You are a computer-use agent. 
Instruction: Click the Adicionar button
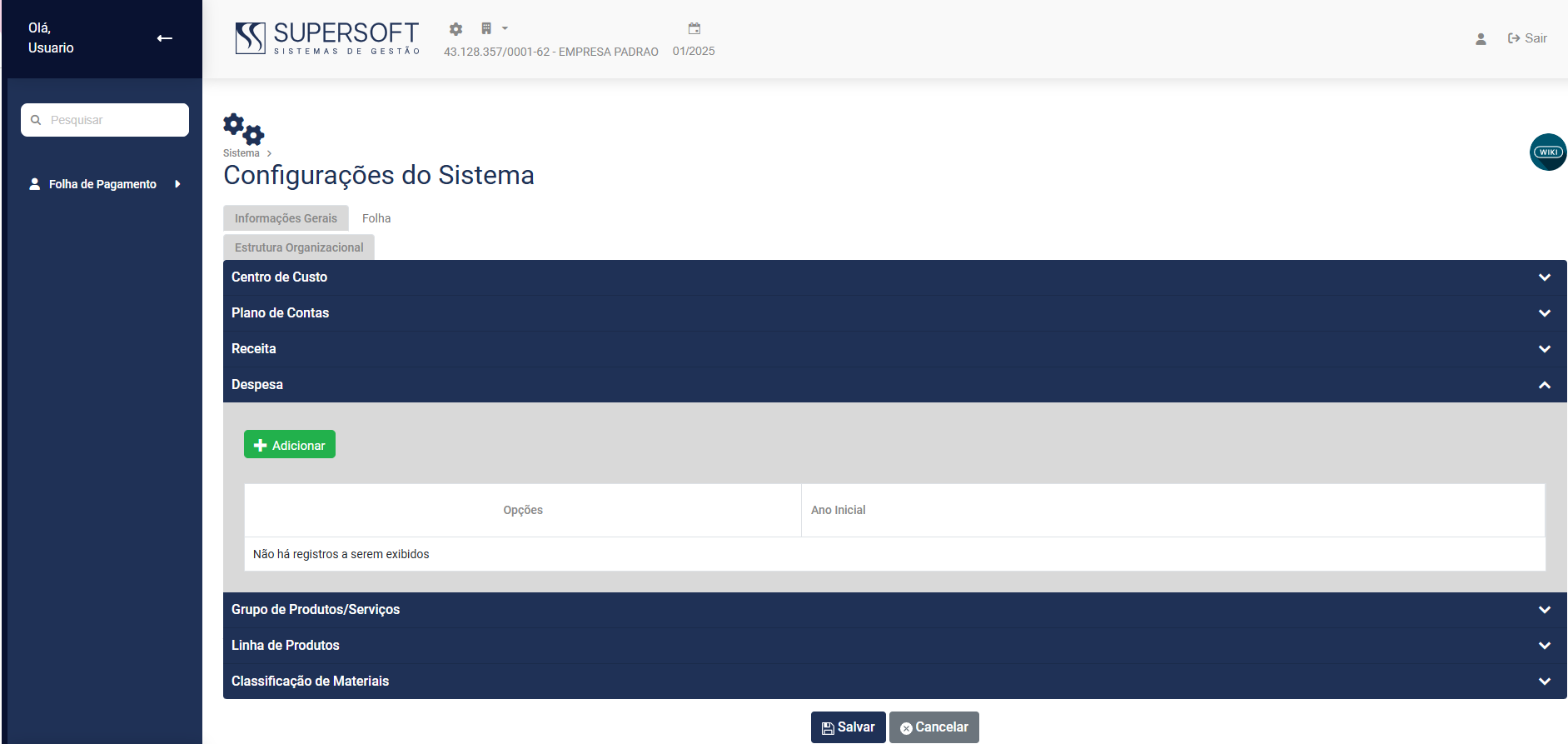pos(290,444)
